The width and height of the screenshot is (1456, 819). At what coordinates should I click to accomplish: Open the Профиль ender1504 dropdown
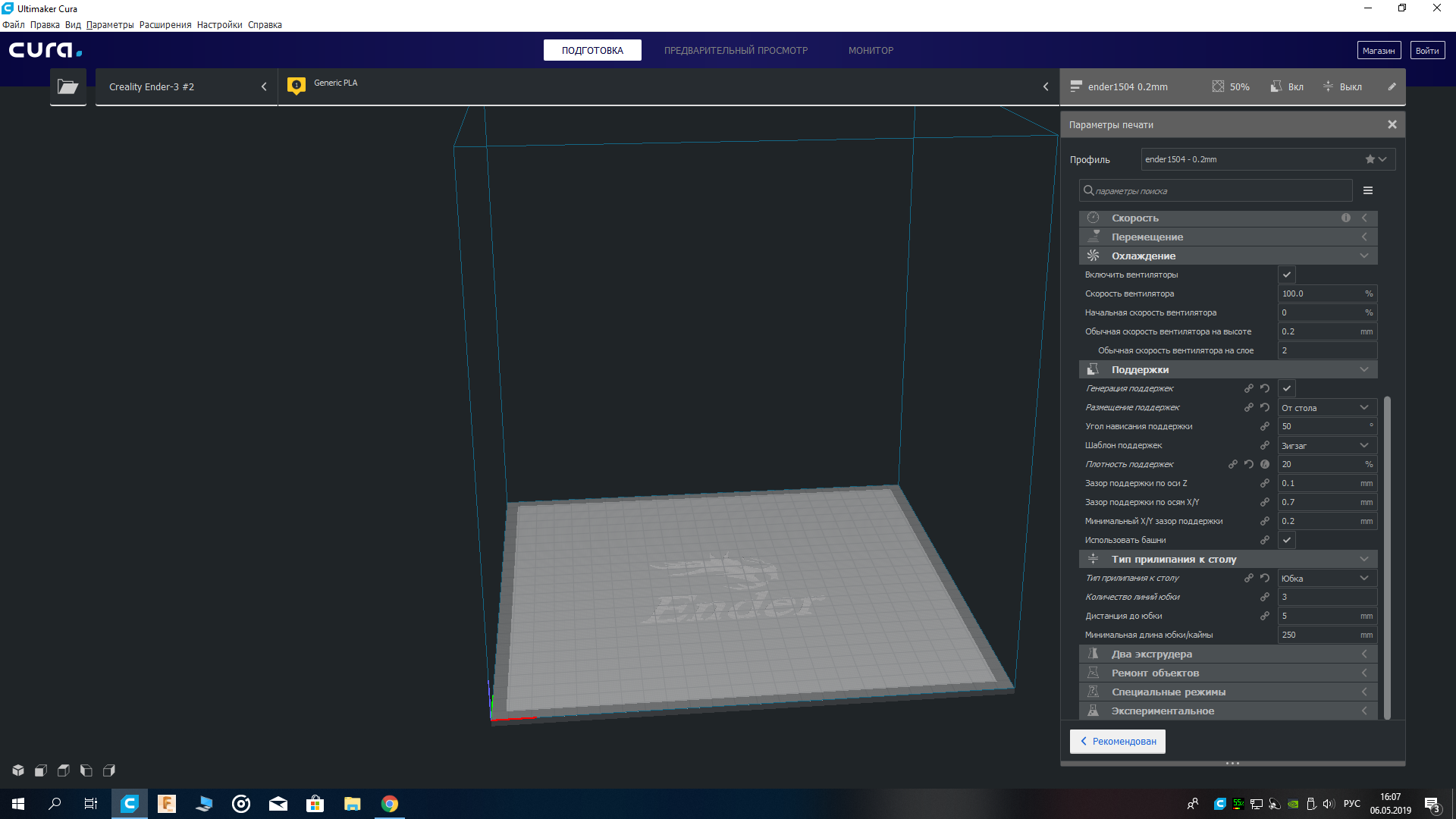click(1268, 159)
